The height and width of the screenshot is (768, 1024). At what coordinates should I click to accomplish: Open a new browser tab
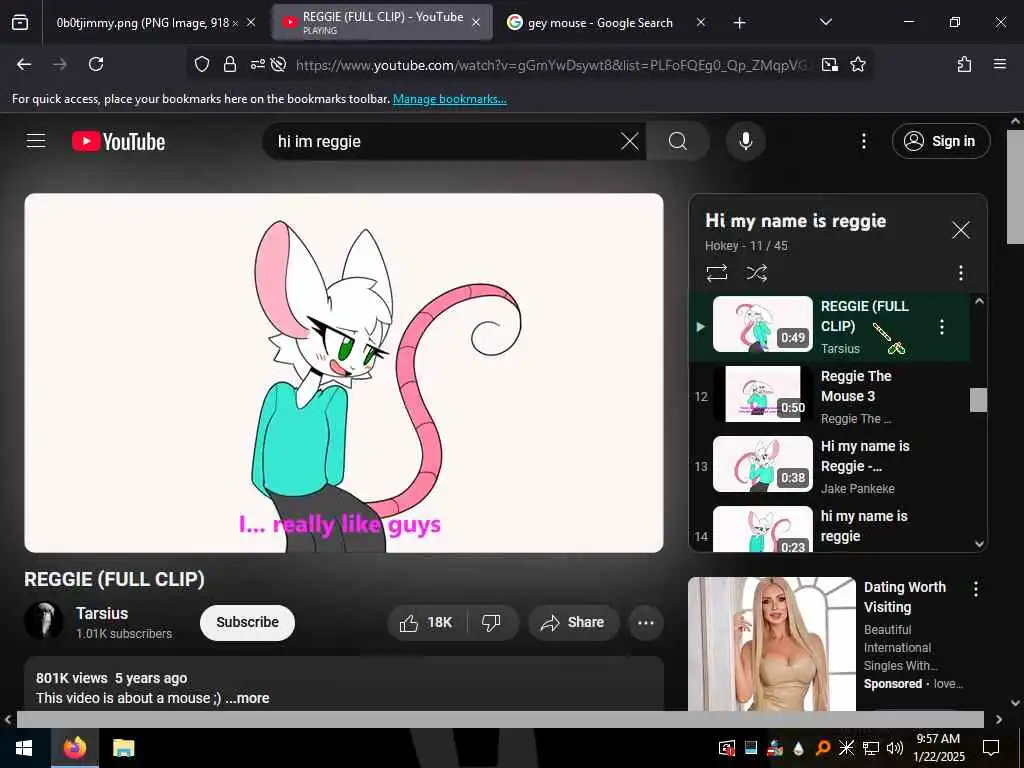tap(739, 23)
